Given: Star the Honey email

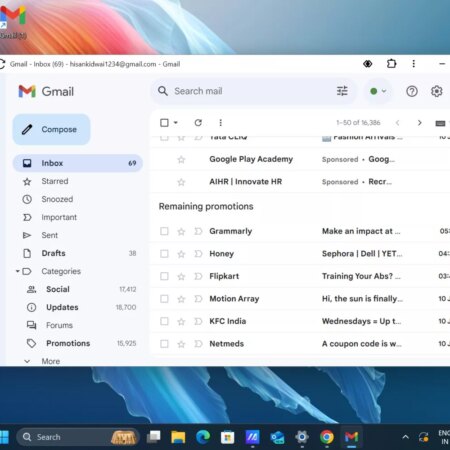Looking at the screenshot, I should (x=181, y=254).
